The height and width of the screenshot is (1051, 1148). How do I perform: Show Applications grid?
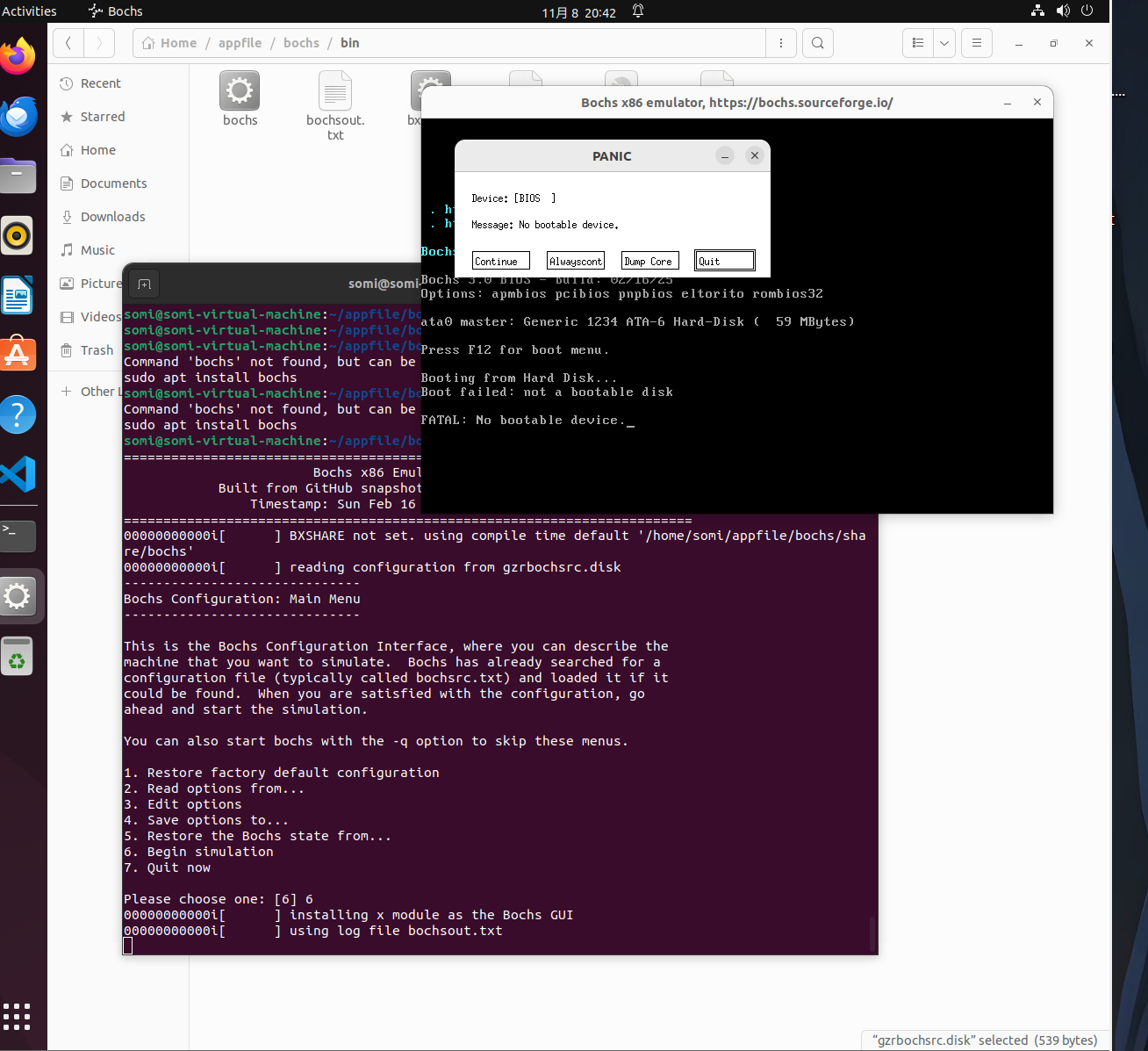[x=18, y=1016]
